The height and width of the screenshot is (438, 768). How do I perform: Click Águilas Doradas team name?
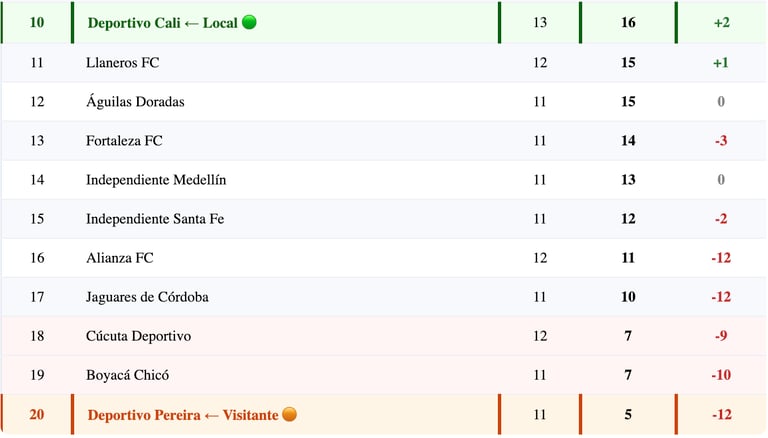[135, 101]
